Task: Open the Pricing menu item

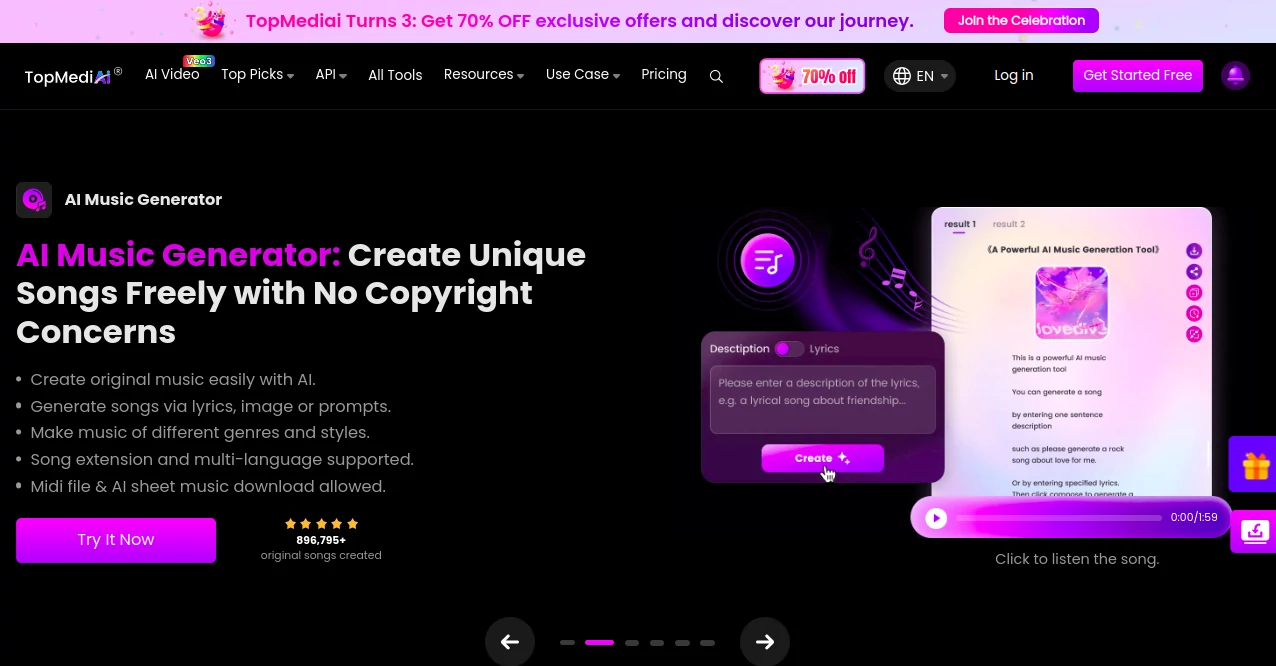Action: [663, 74]
